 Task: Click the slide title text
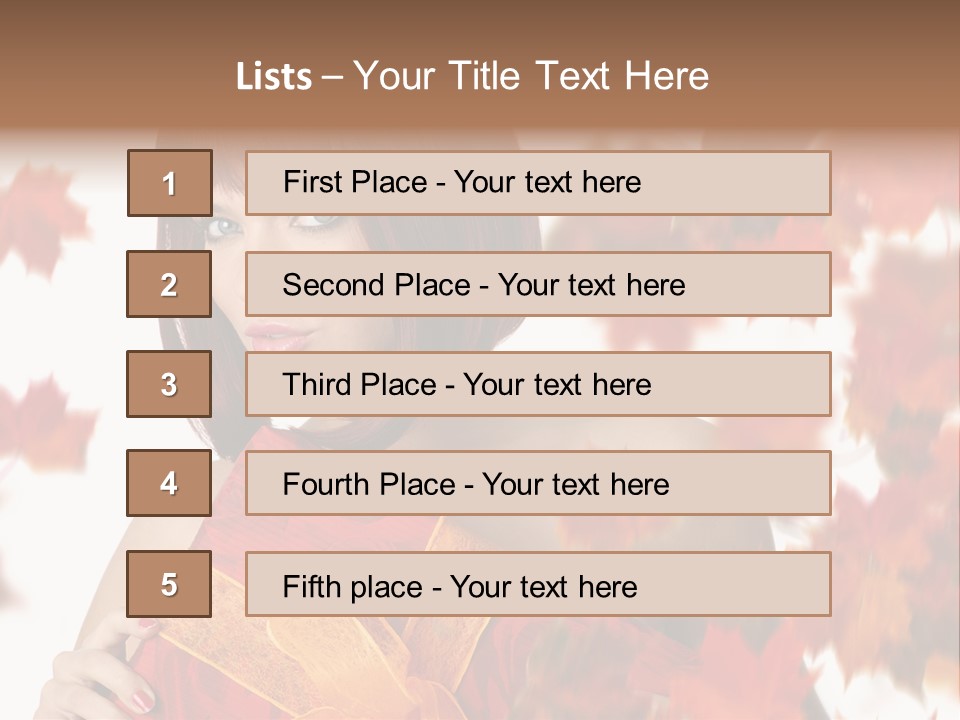473,76
